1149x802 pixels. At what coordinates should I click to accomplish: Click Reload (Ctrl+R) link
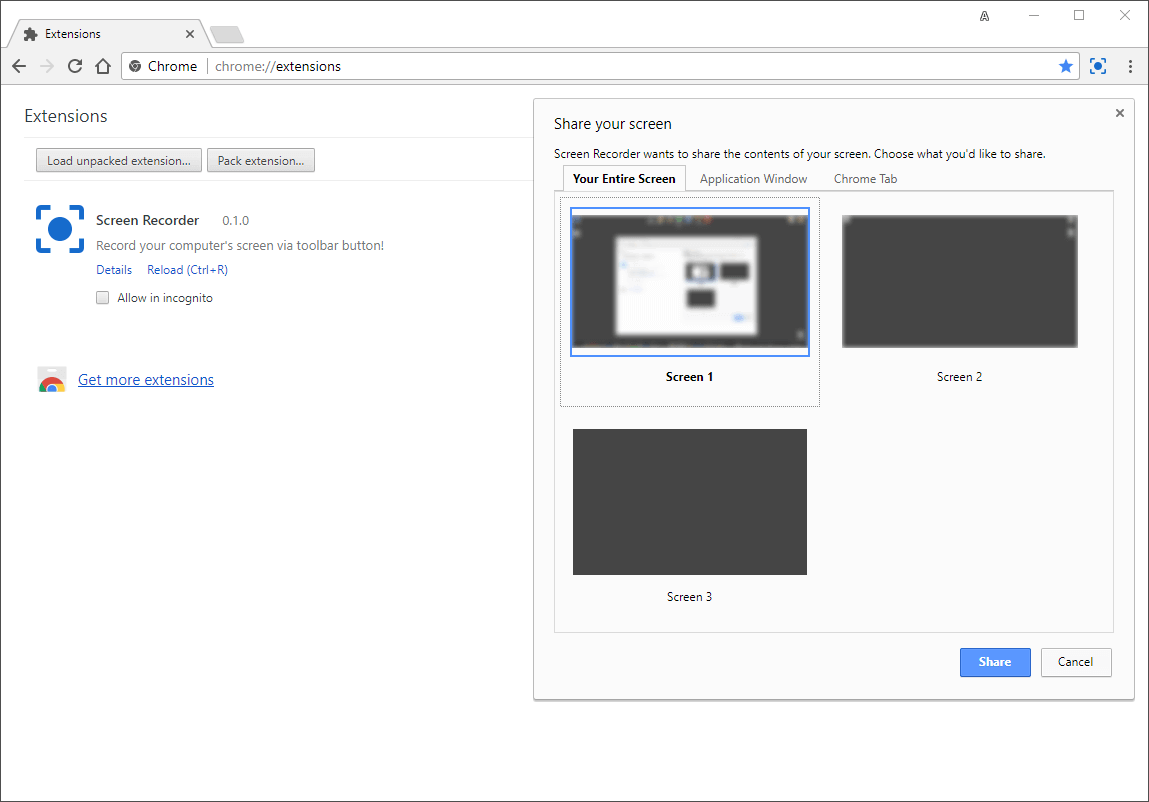tap(187, 270)
